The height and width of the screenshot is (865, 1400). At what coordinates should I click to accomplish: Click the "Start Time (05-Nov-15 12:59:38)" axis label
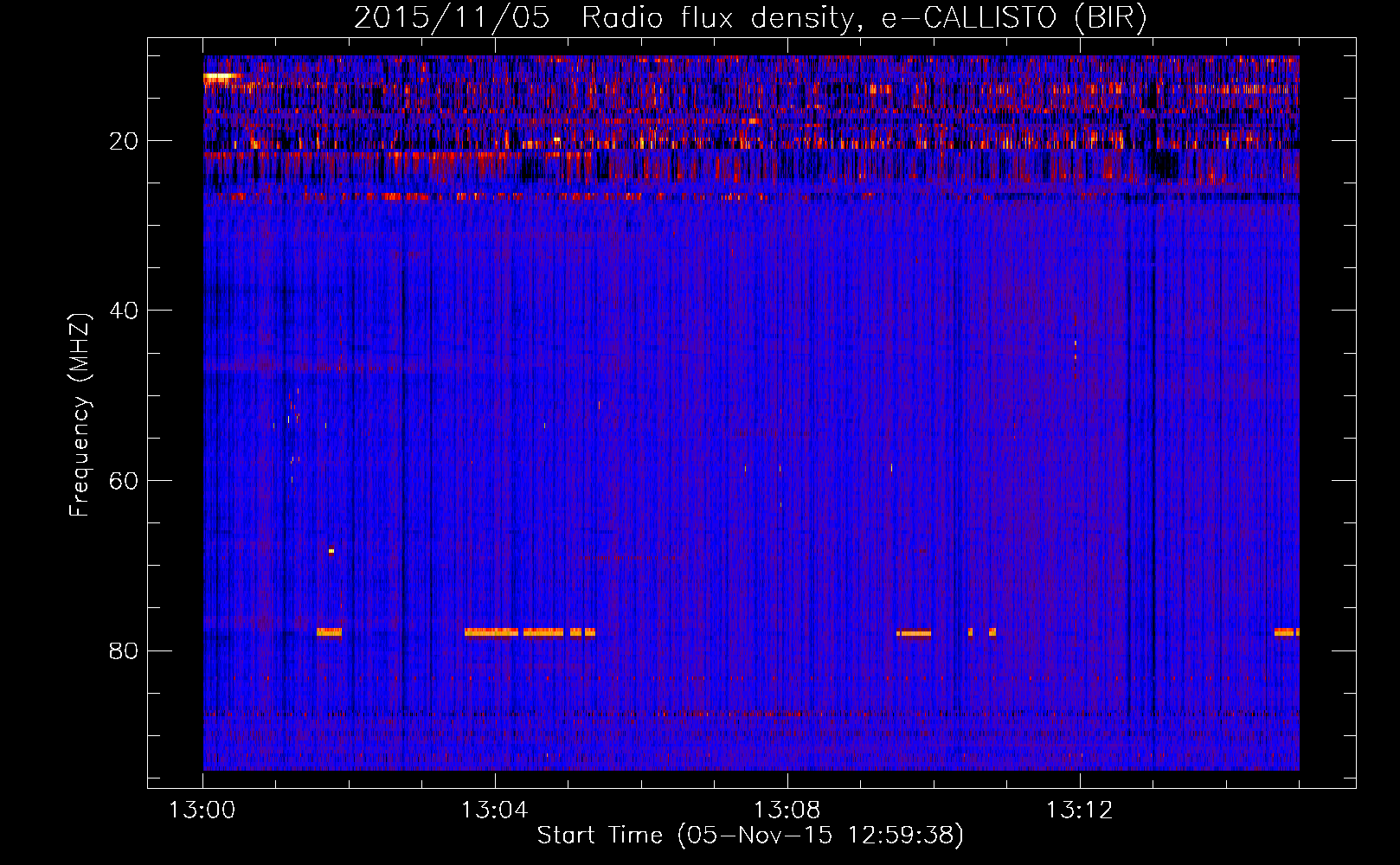tap(750, 836)
